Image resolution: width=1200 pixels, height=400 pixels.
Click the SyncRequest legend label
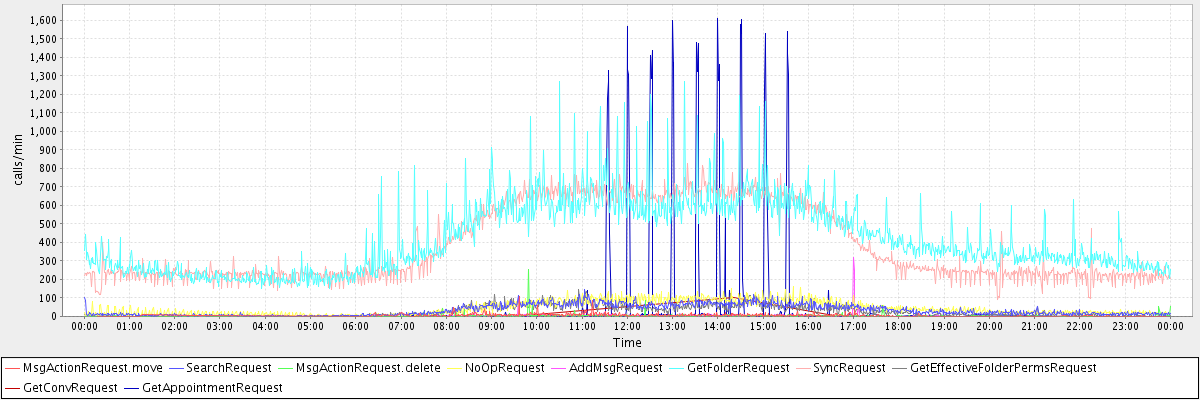849,368
